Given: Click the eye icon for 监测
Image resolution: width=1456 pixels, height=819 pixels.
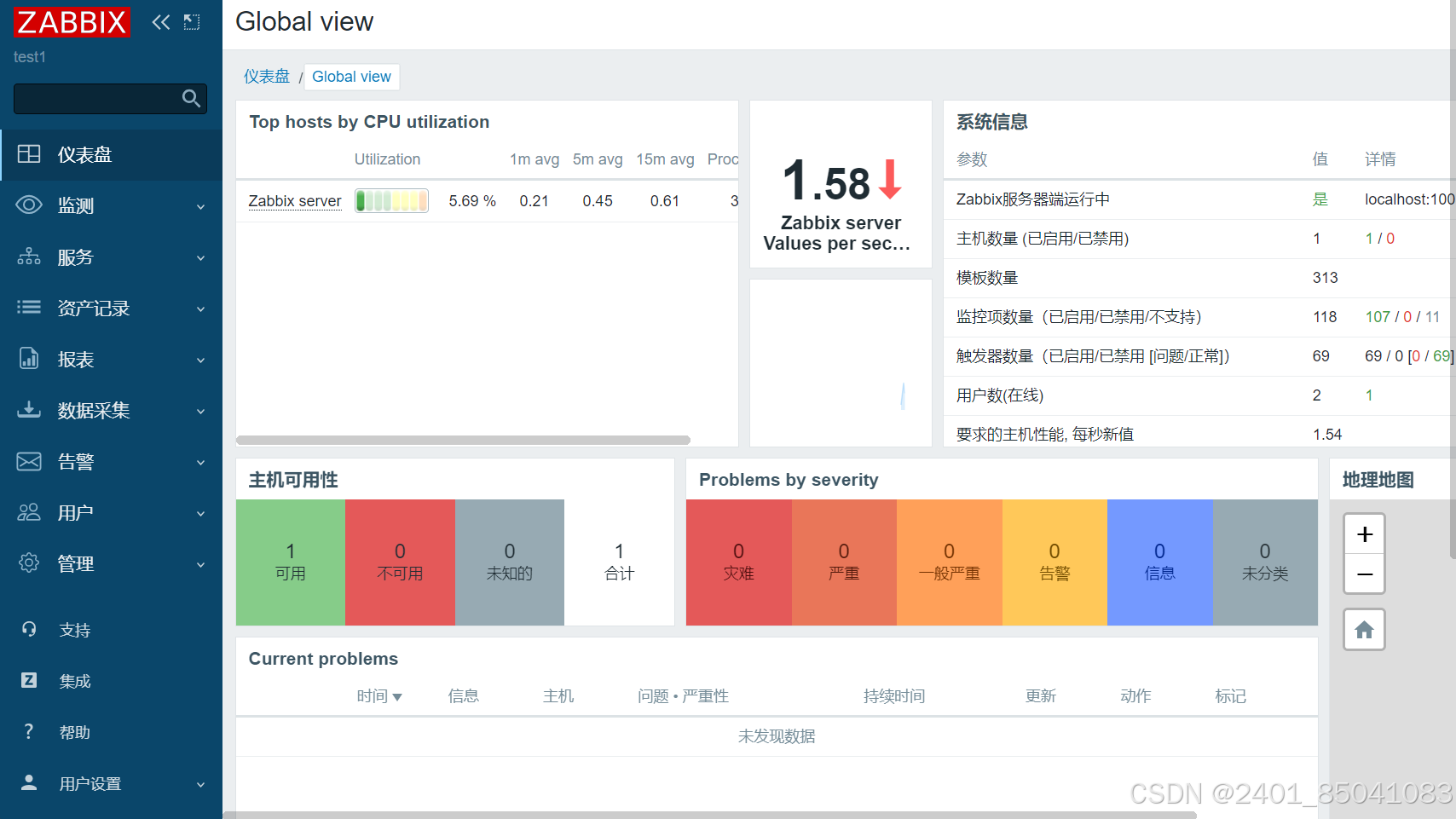Looking at the screenshot, I should click(29, 205).
